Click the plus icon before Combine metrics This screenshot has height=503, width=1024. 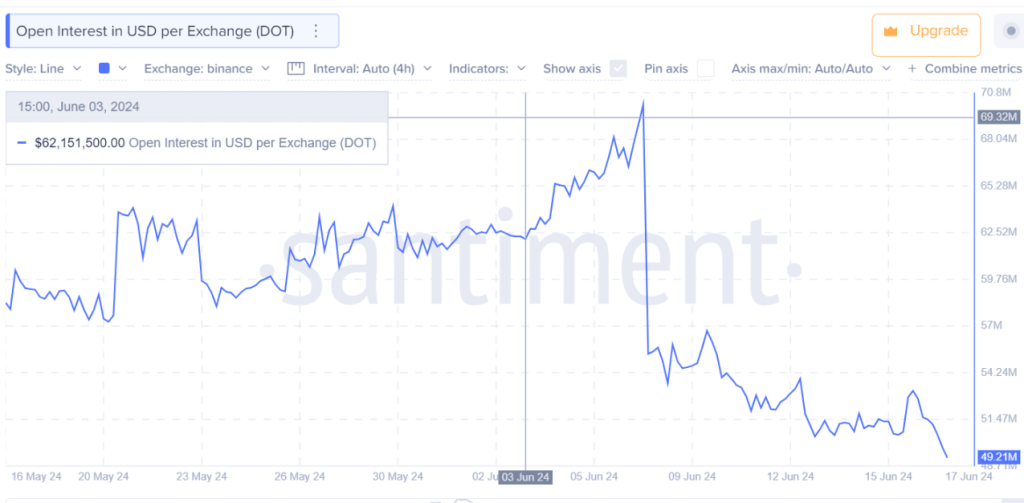912,68
